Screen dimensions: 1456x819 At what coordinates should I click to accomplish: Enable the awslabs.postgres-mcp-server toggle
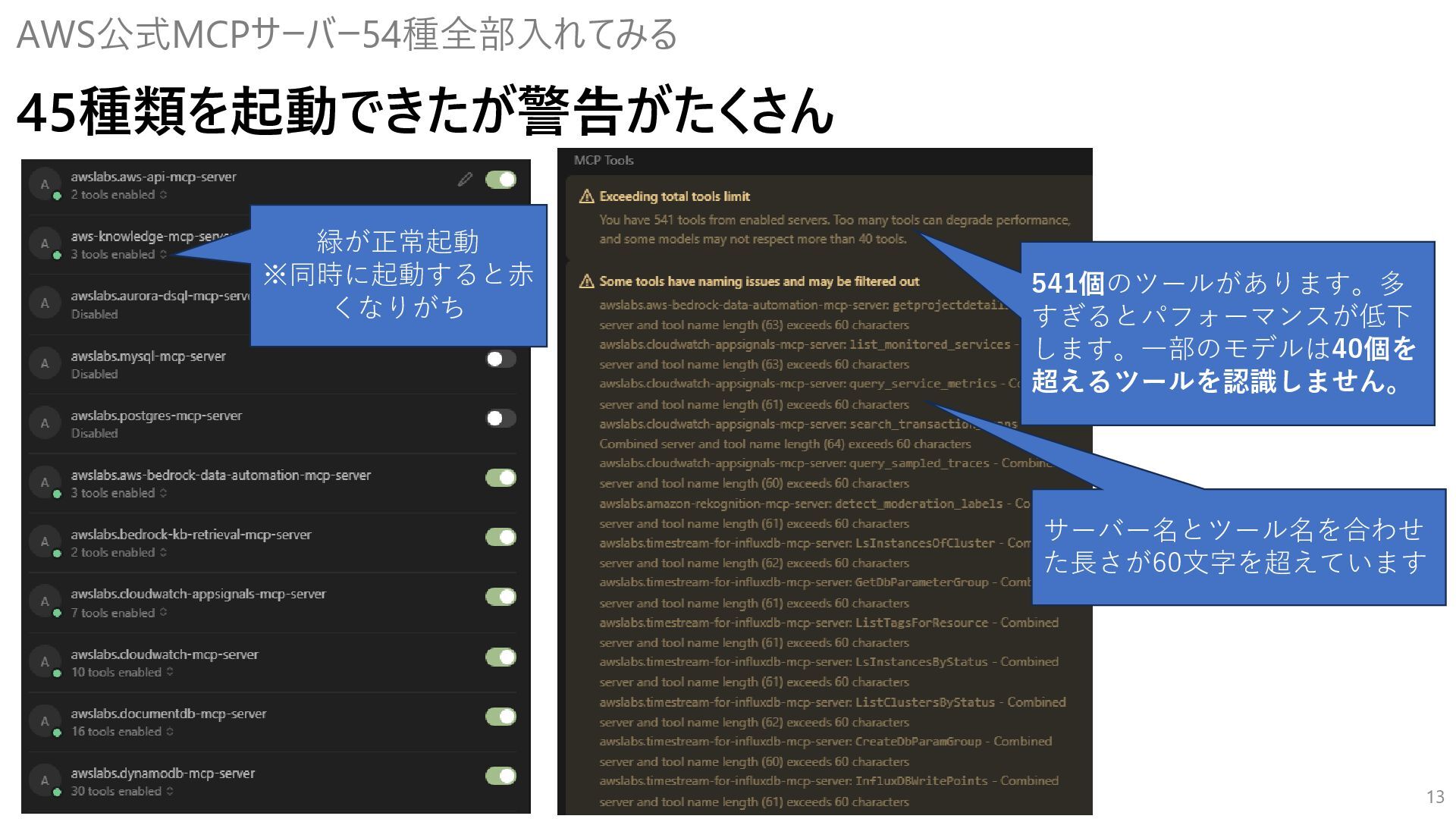[x=500, y=418]
